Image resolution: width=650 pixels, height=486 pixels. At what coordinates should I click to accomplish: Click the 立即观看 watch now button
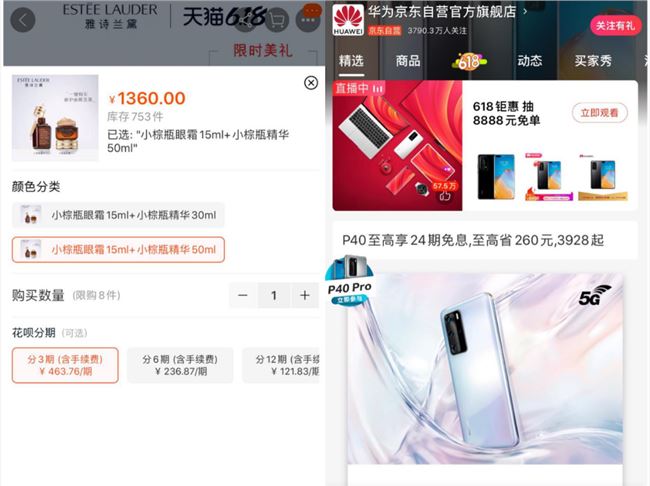coord(599,112)
